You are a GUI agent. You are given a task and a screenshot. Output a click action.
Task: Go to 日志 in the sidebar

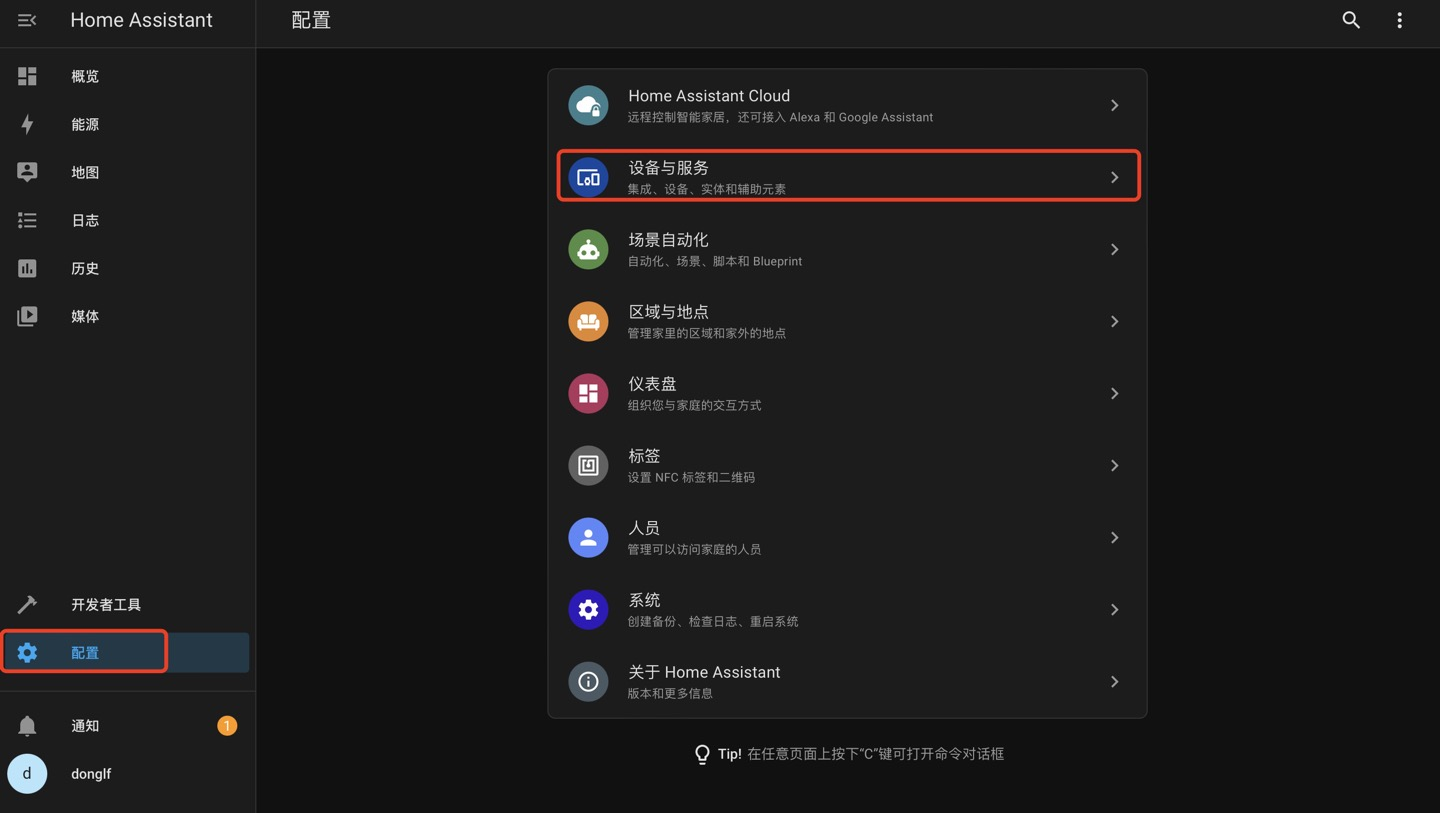pyautogui.click(x=85, y=220)
